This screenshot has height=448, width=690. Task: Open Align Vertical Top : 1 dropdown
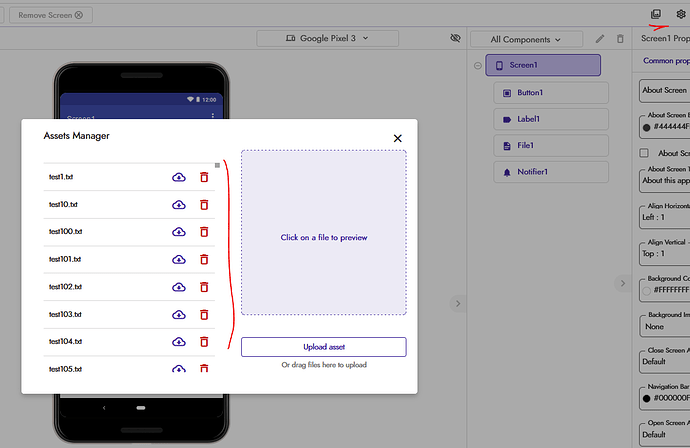664,253
